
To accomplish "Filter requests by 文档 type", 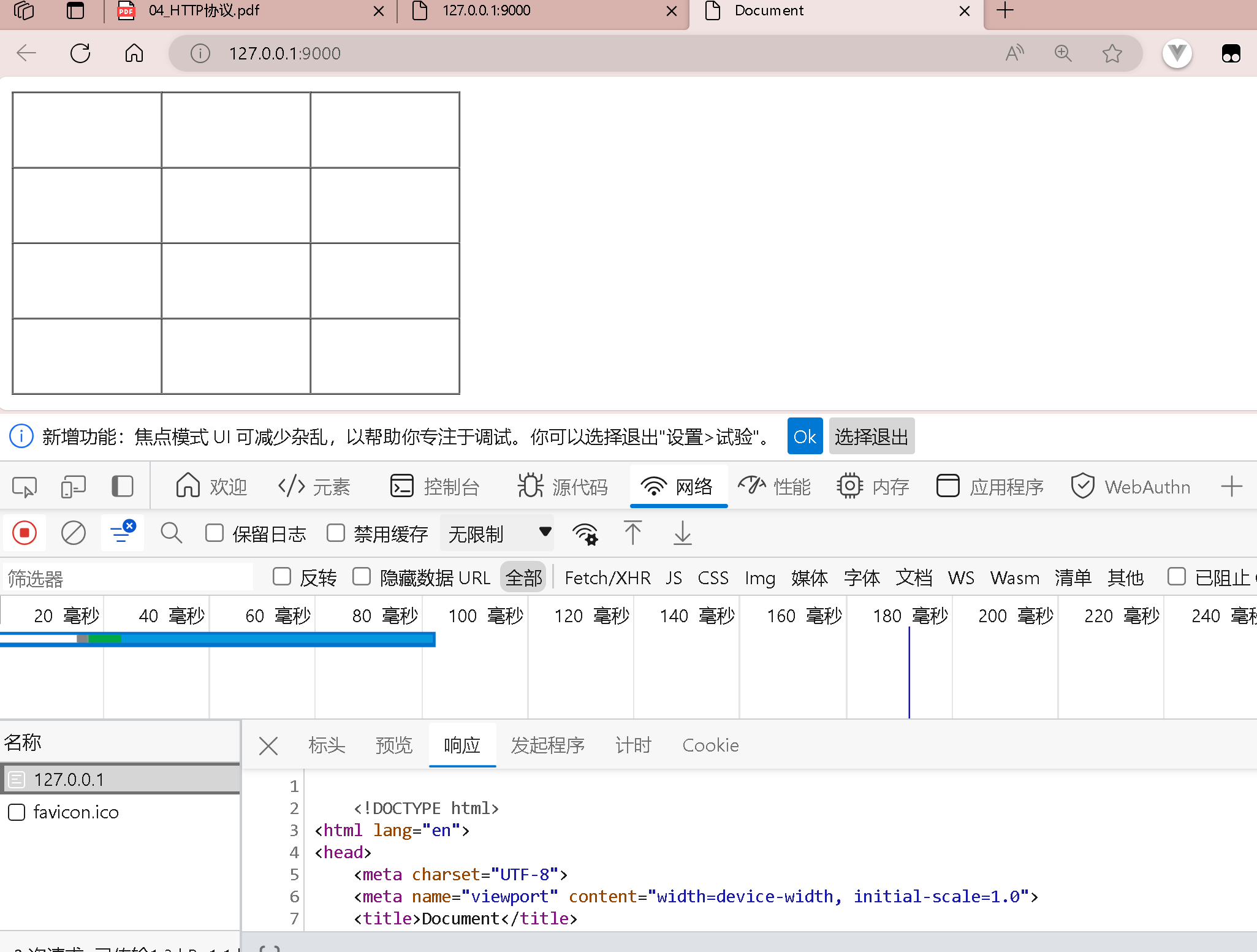I will pyautogui.click(x=914, y=577).
